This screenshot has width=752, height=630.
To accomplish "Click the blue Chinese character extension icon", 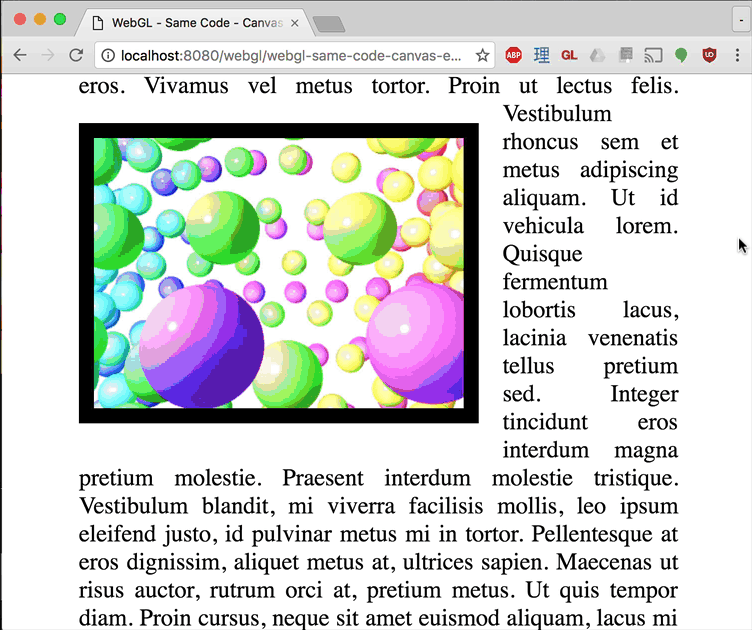I will (x=541, y=56).
